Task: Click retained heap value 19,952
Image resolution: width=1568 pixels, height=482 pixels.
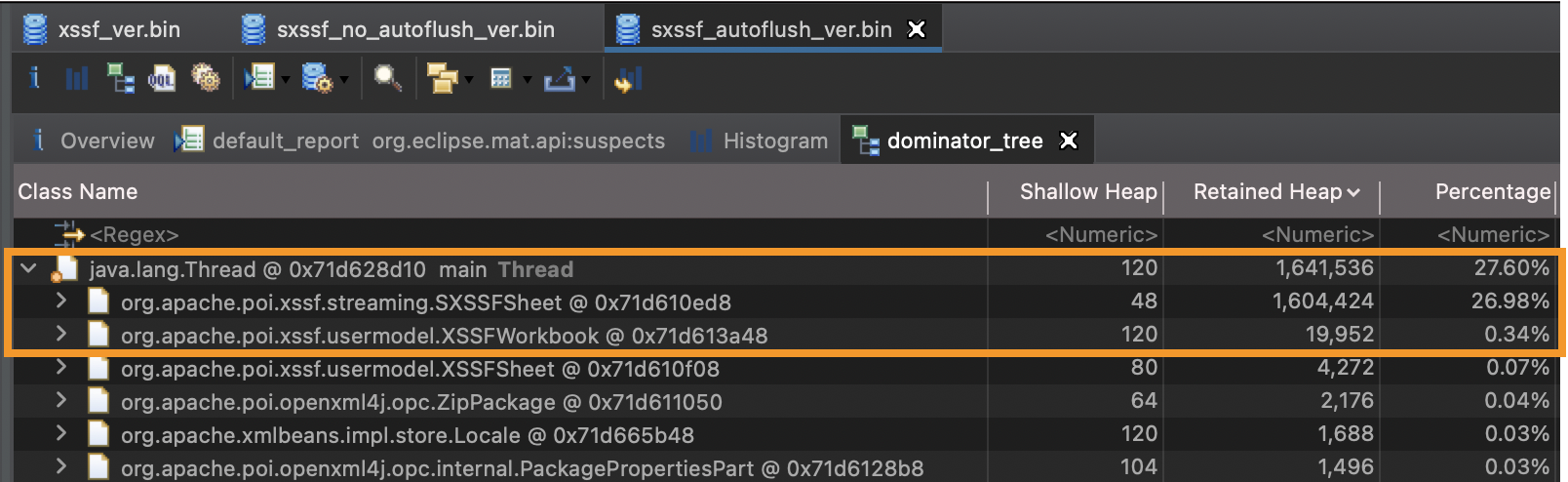Action: tap(1340, 334)
